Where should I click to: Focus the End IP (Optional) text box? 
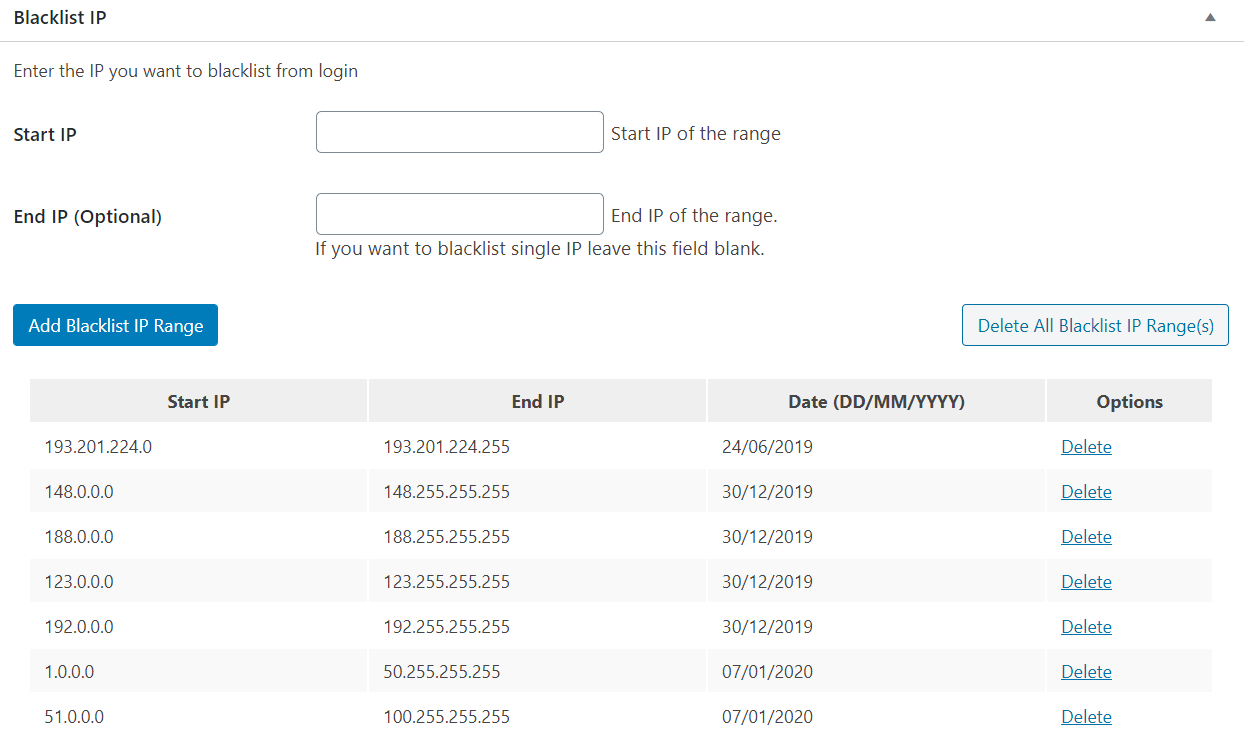[x=459, y=214]
